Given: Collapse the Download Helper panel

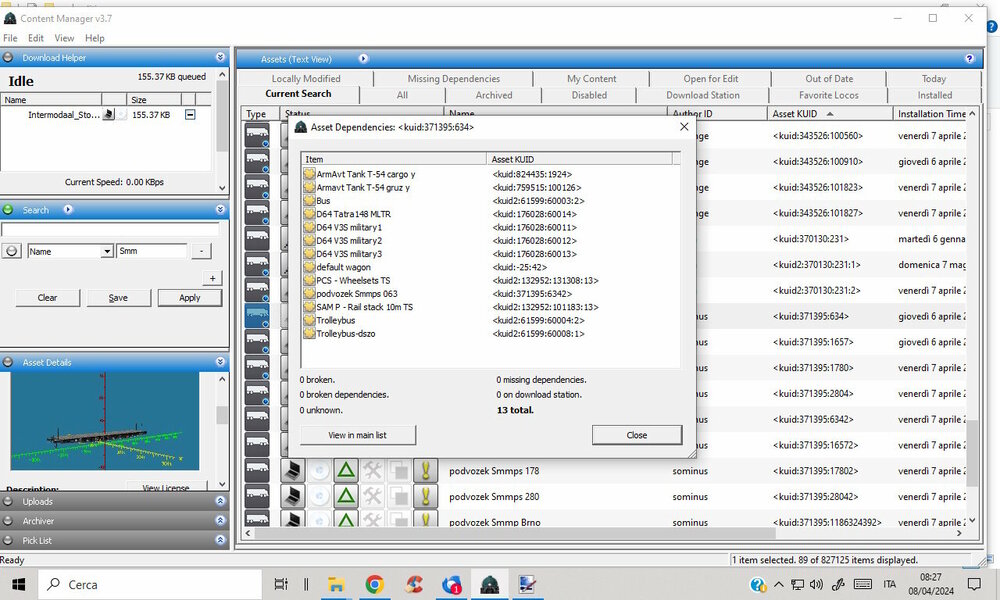Looking at the screenshot, I should pyautogui.click(x=220, y=57).
